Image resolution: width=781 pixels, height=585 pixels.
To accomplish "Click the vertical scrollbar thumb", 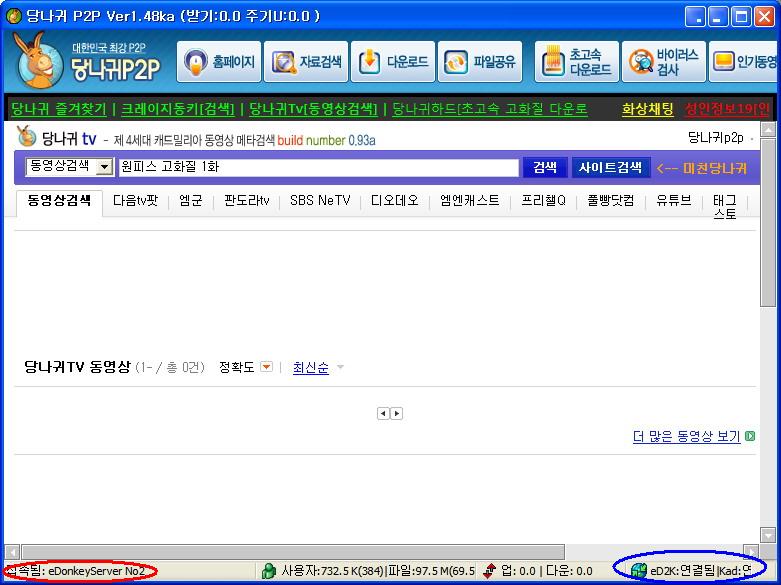I will pyautogui.click(x=768, y=223).
